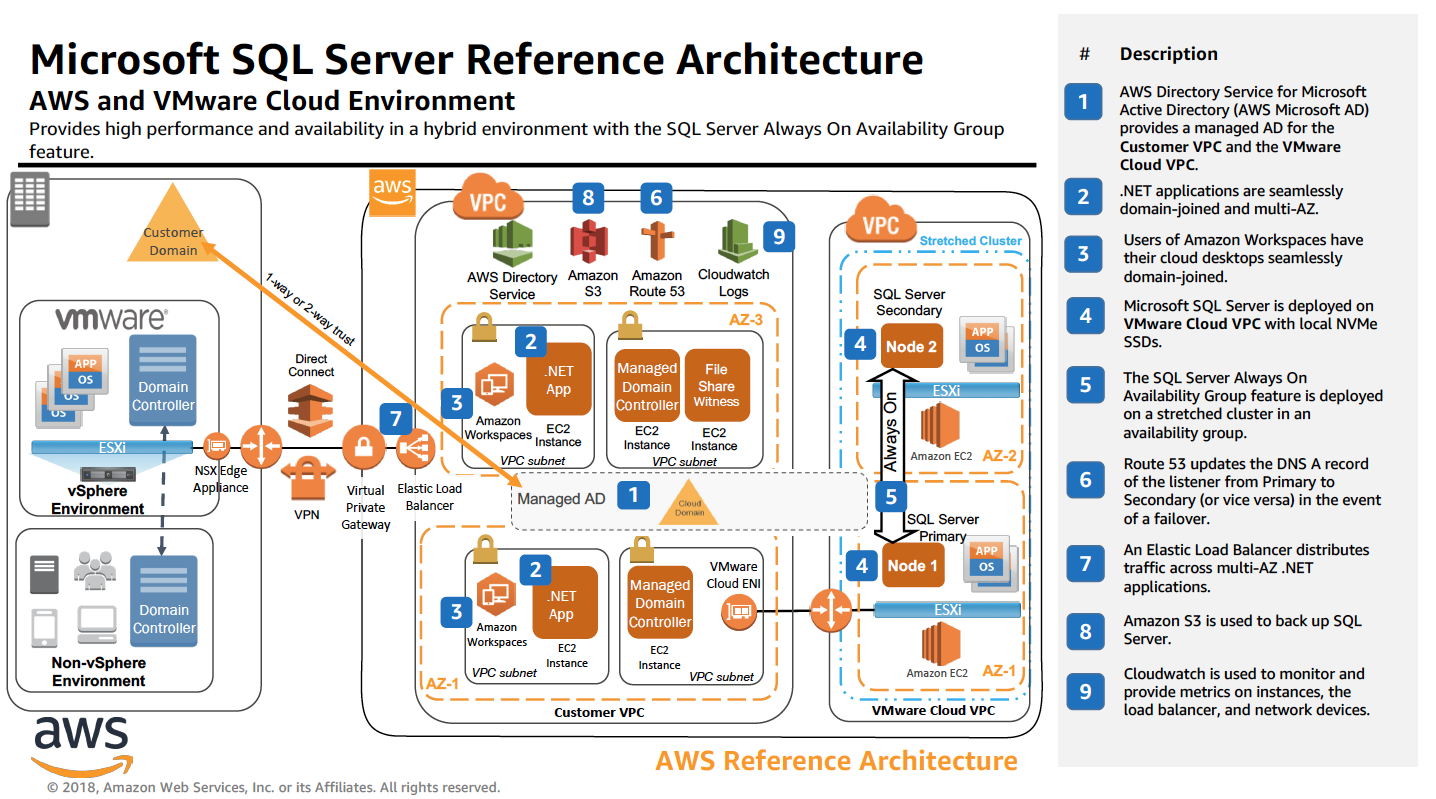Select the 'SQL Server Secondary' label
Viewport: 1436px width, 799px height.
(x=909, y=302)
